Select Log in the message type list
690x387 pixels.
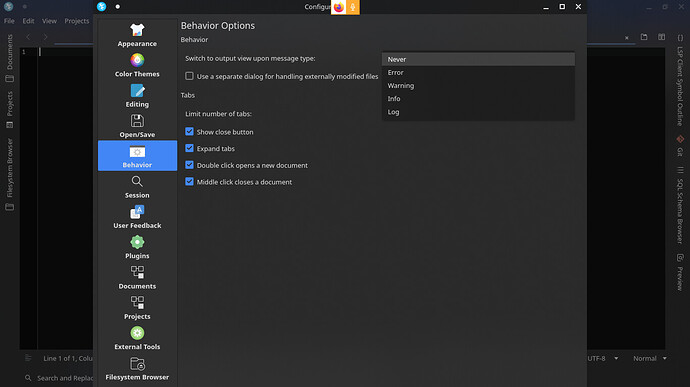tap(478, 112)
